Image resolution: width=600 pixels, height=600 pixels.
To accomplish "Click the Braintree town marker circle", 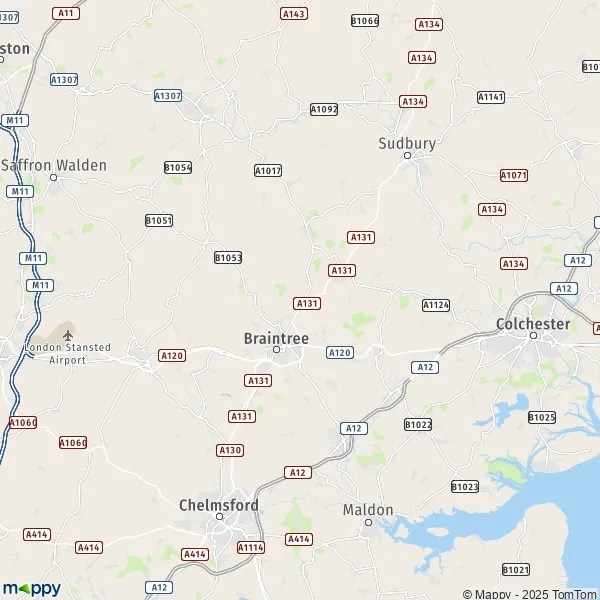I will tap(276, 349).
